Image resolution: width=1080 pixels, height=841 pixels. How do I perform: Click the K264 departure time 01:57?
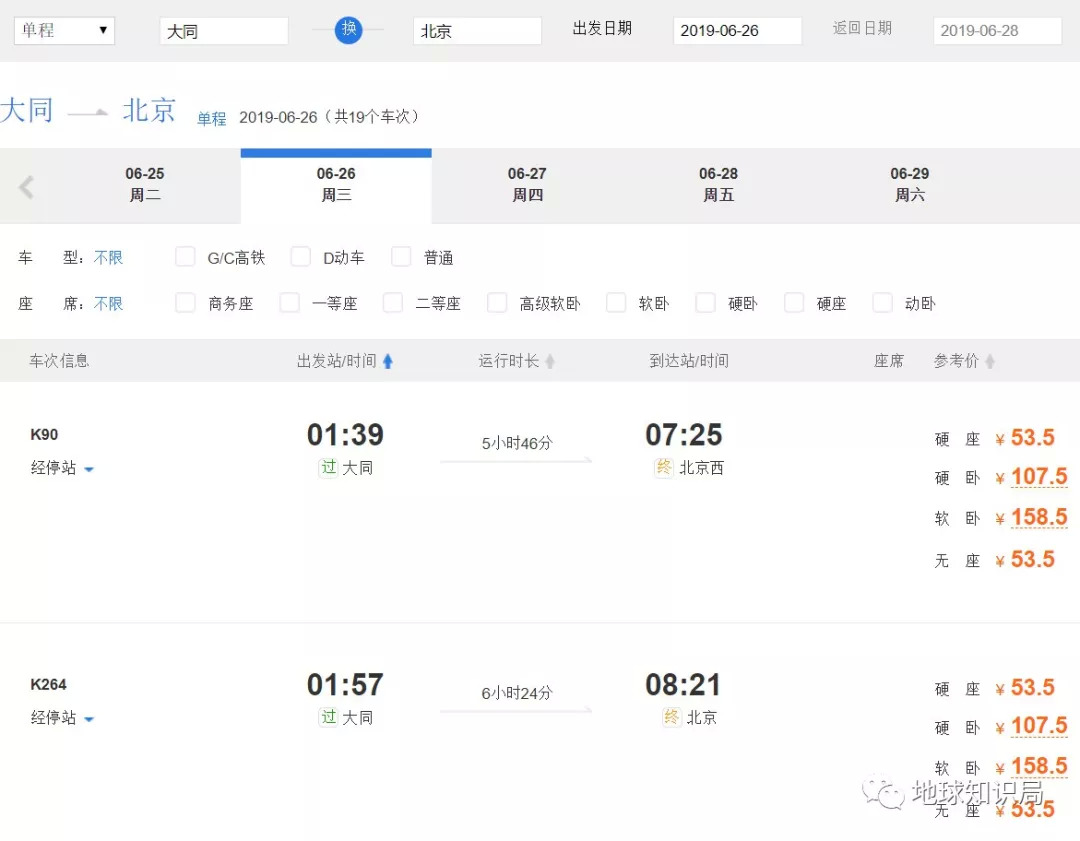tap(345, 685)
